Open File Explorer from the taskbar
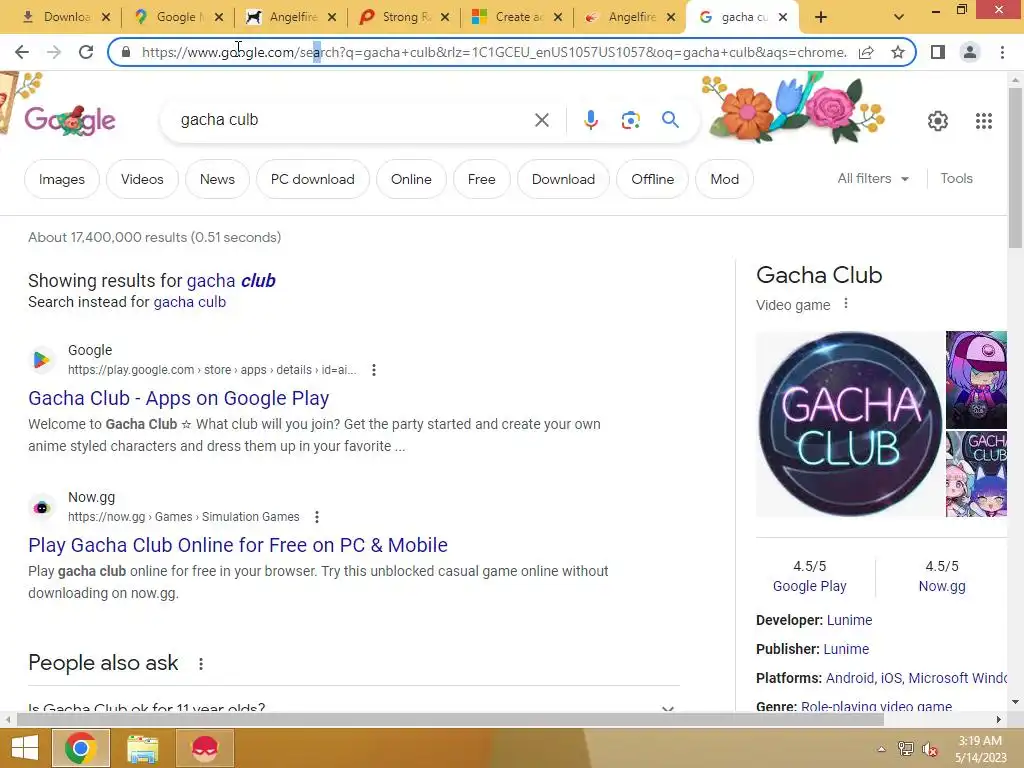The width and height of the screenshot is (1024, 768). [x=142, y=748]
